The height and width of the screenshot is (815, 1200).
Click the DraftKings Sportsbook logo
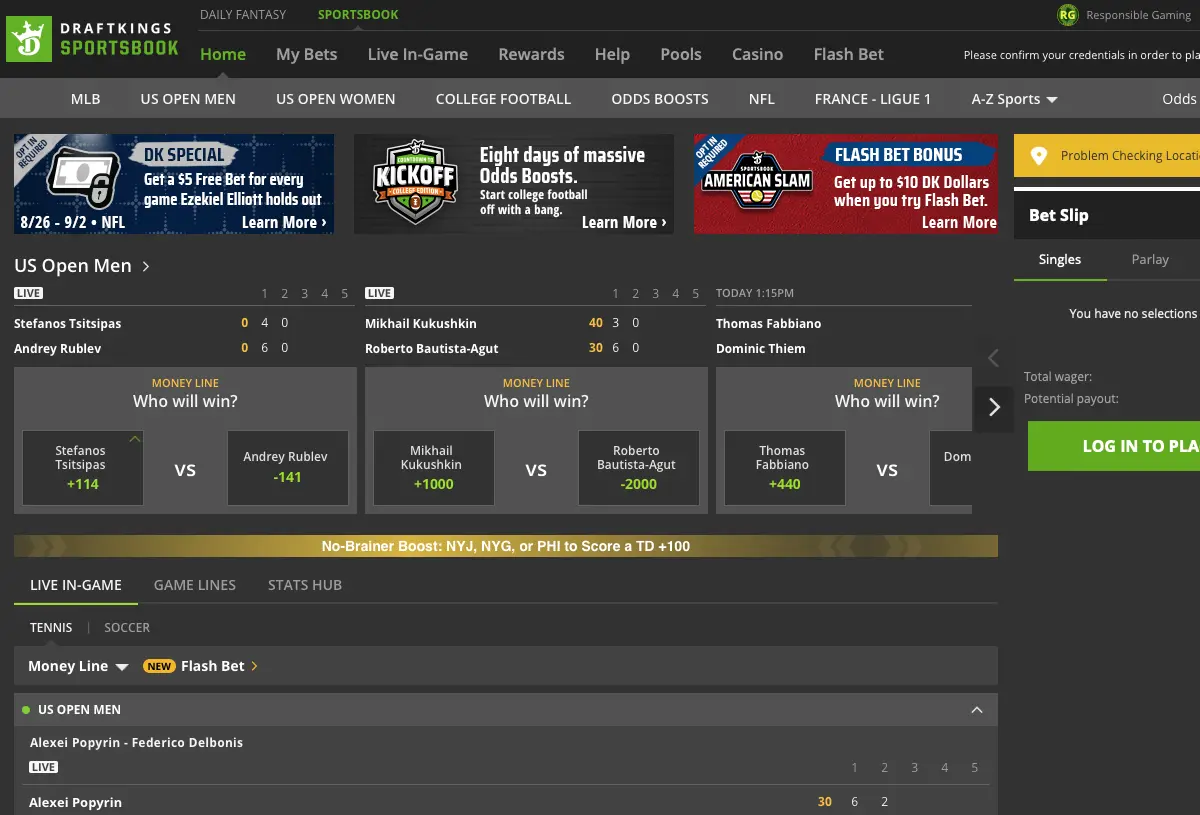click(93, 40)
